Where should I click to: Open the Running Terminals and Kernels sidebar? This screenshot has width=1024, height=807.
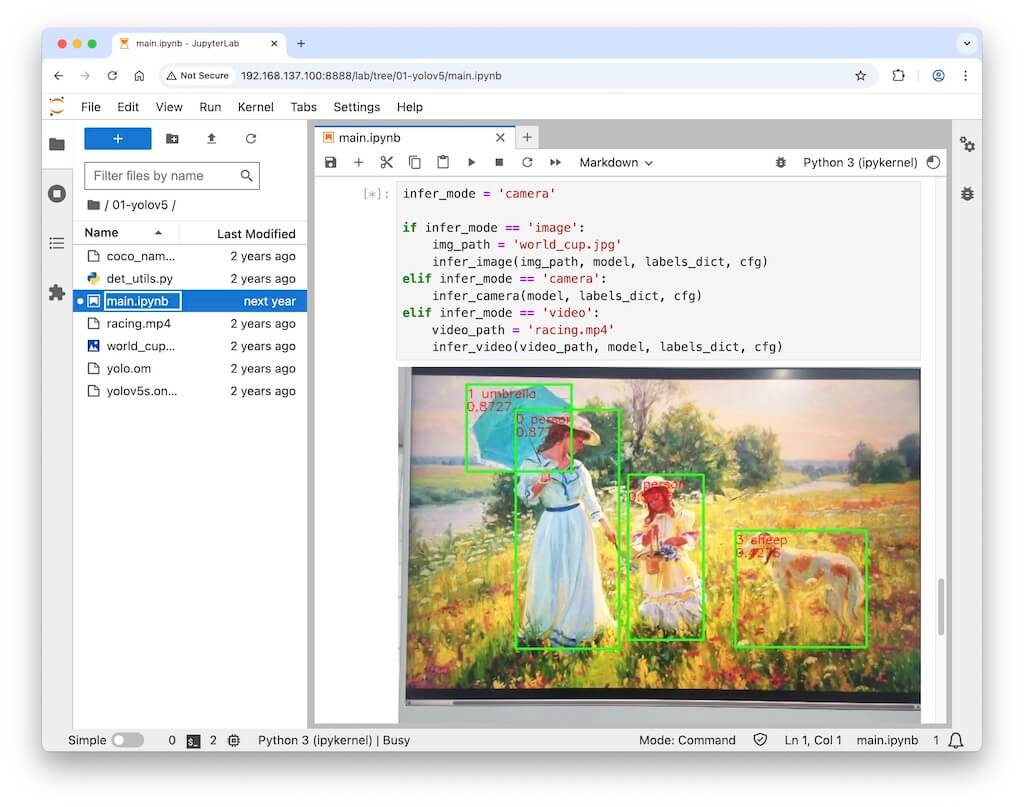(x=57, y=194)
